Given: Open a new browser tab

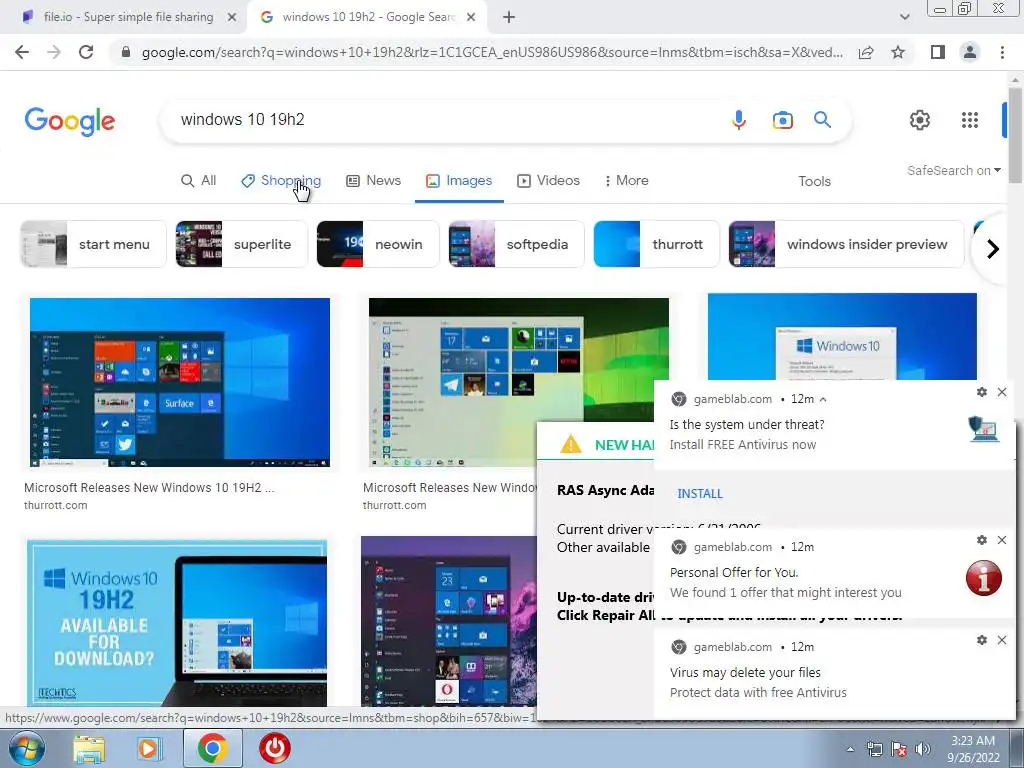Looking at the screenshot, I should (x=509, y=18).
